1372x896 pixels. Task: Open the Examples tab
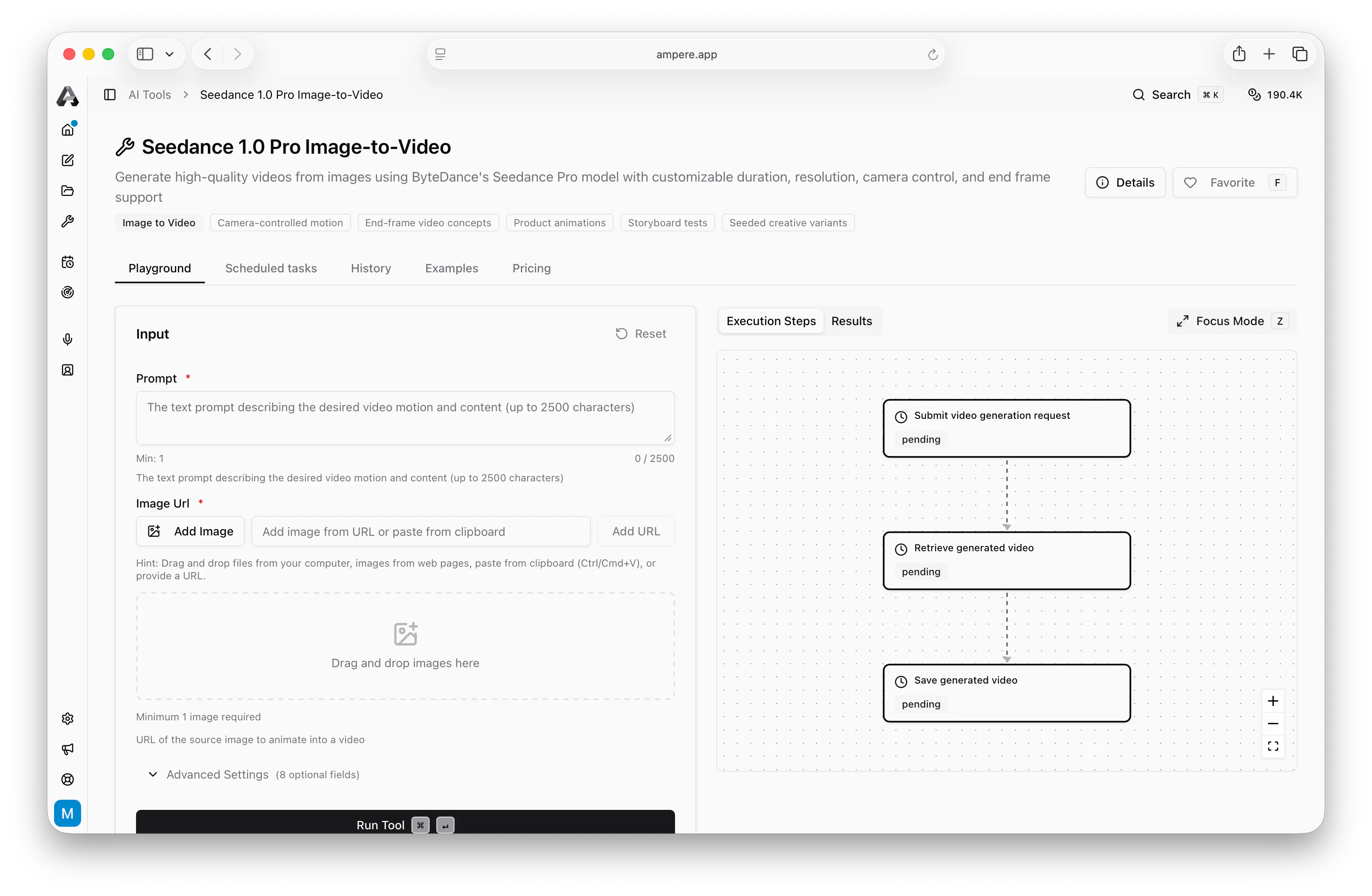point(452,268)
